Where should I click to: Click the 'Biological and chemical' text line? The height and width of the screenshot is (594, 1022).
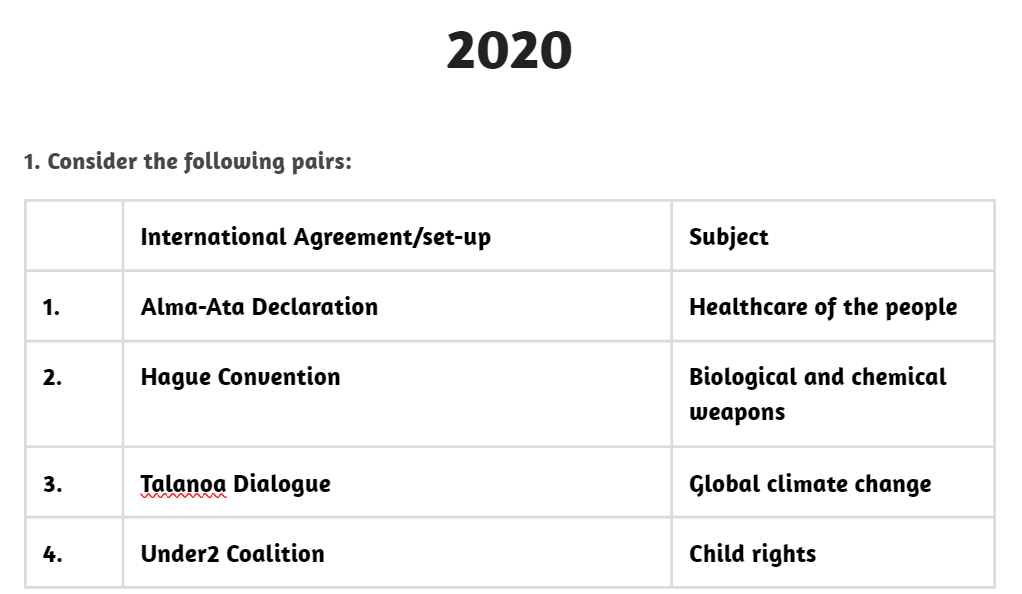pos(817,377)
